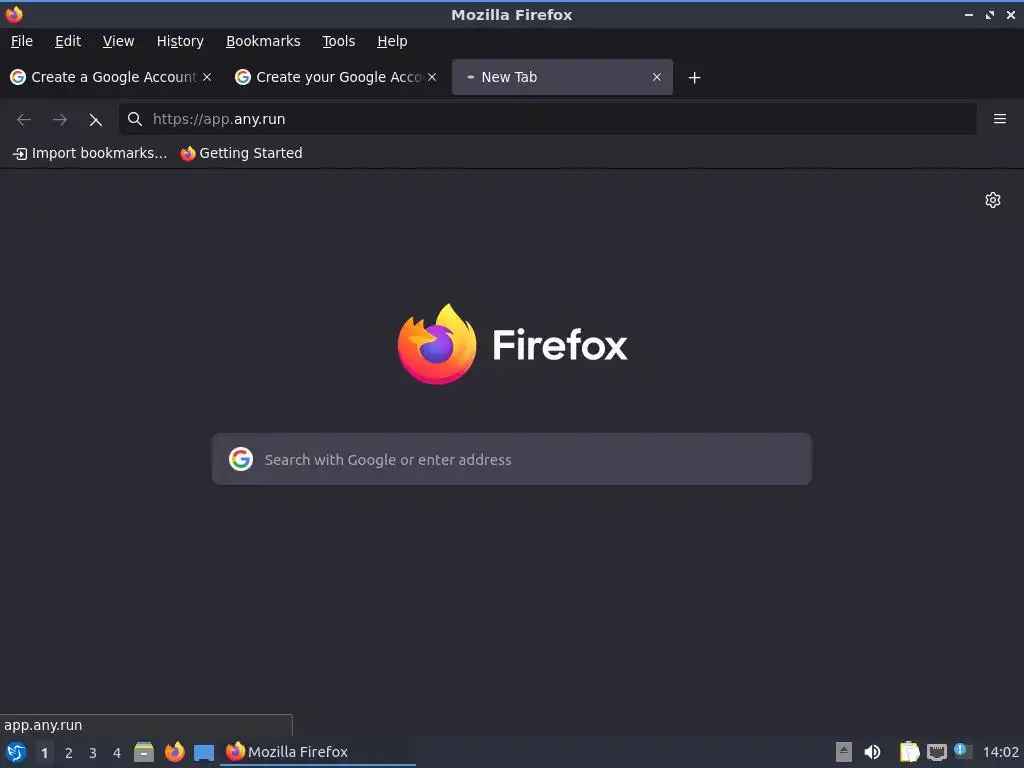Switch to workspace 3

click(x=93, y=753)
